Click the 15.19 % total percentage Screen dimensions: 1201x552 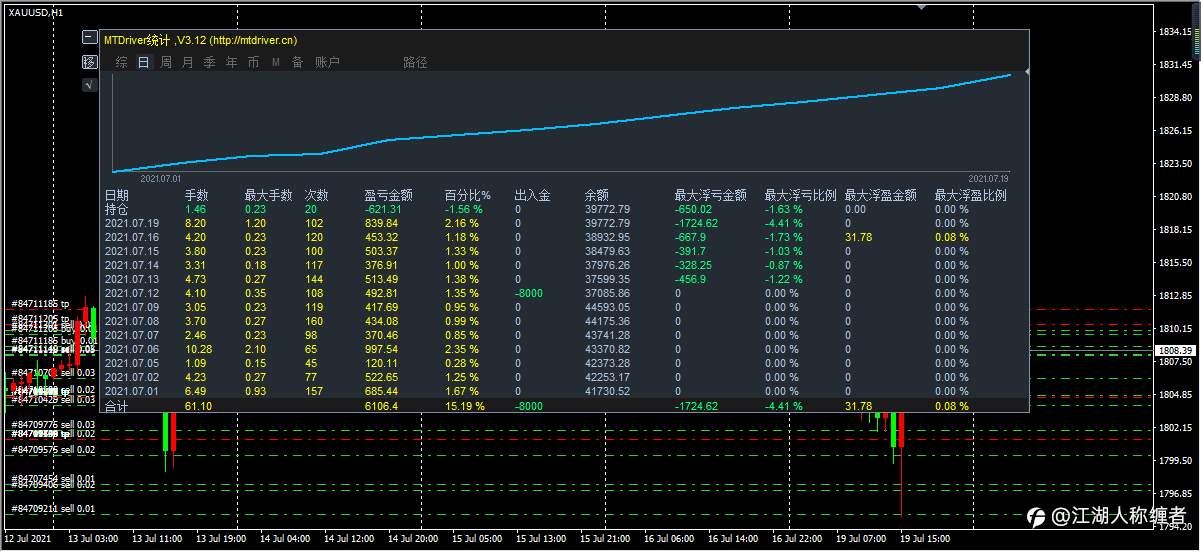click(464, 407)
